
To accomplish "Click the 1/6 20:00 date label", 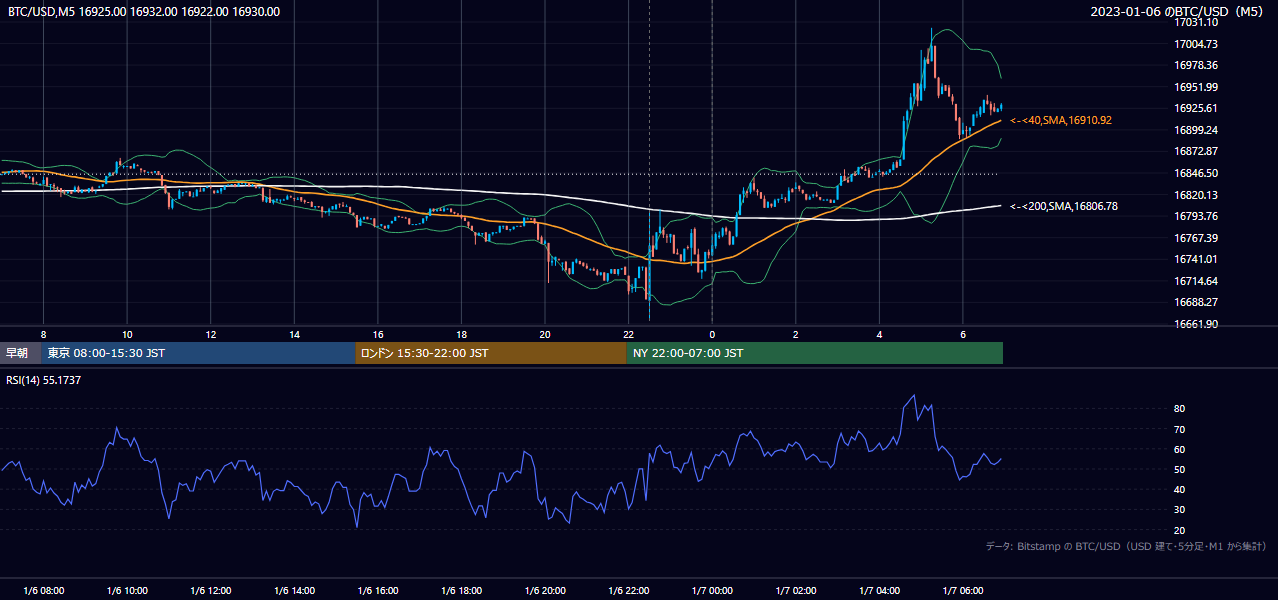I will pyautogui.click(x=545, y=591).
